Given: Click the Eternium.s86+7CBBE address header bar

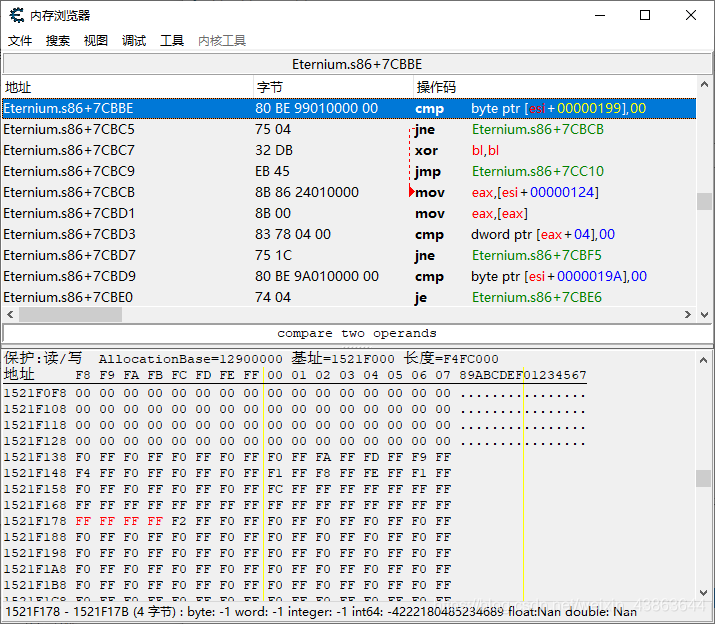Looking at the screenshot, I should tap(357, 64).
